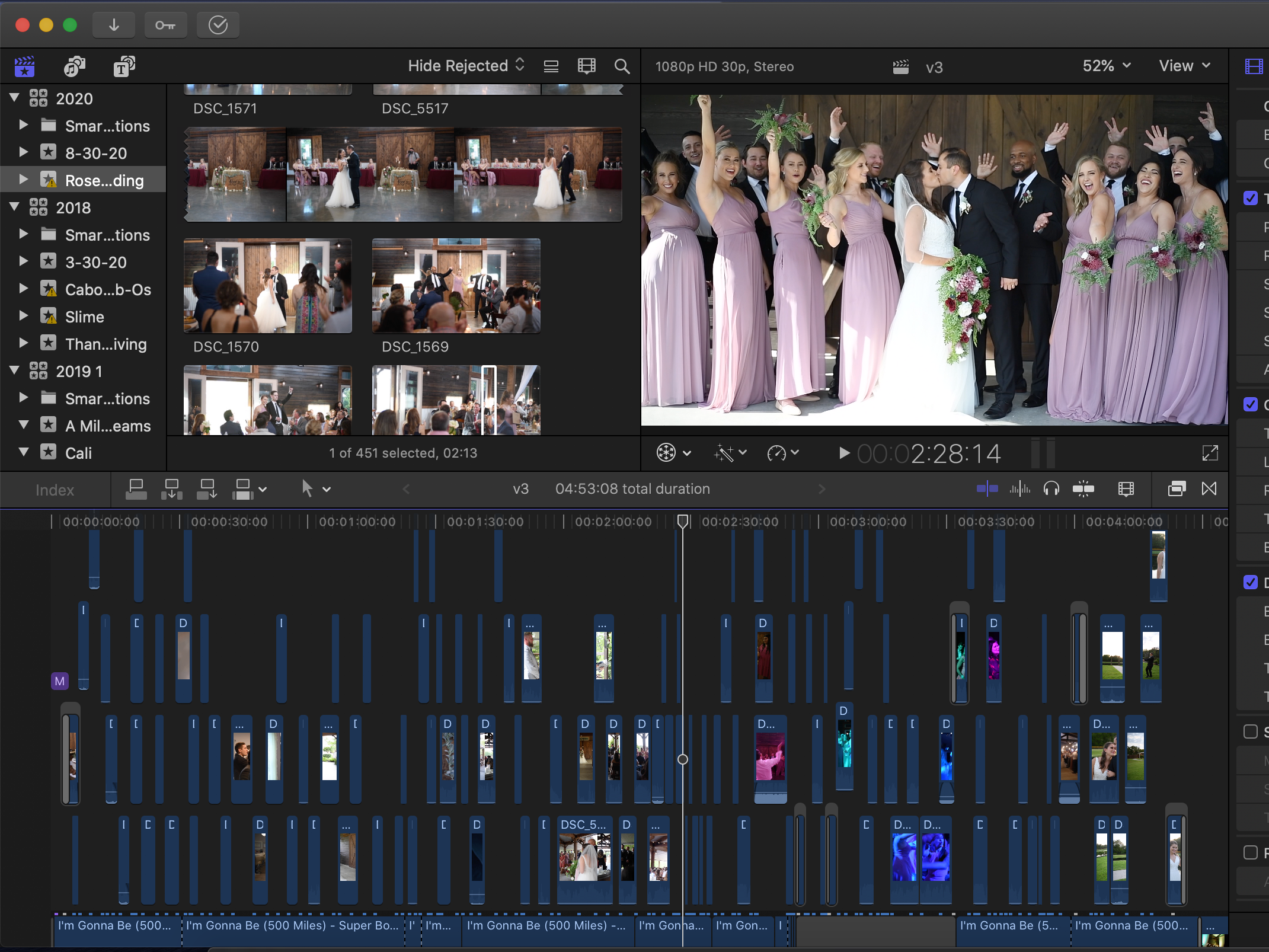Open clip appearance filmstrip options in browser
Screen dimensions: 1269x952
coord(587,66)
